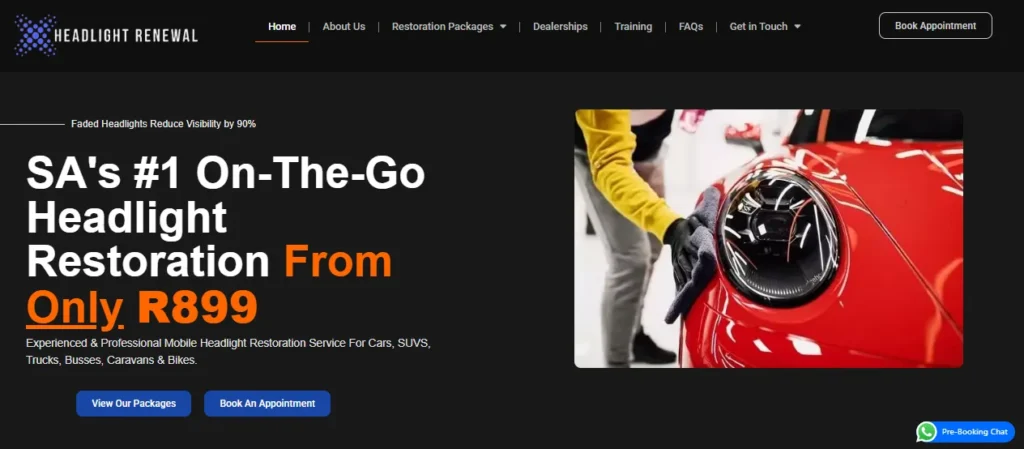Open the Dealerships menu link
Viewport: 1024px width, 449px height.
[560, 27]
